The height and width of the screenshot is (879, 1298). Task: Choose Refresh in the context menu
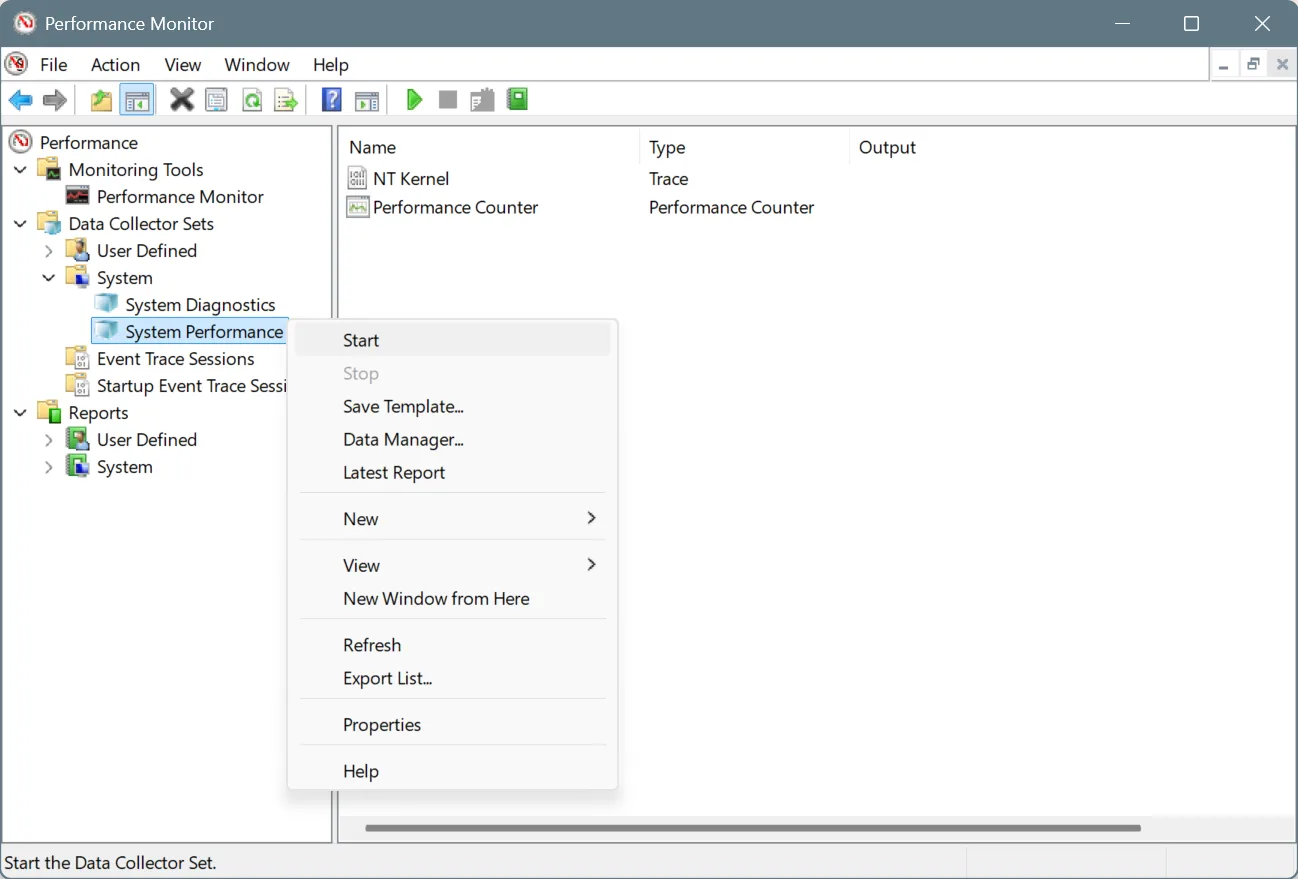pos(452,645)
